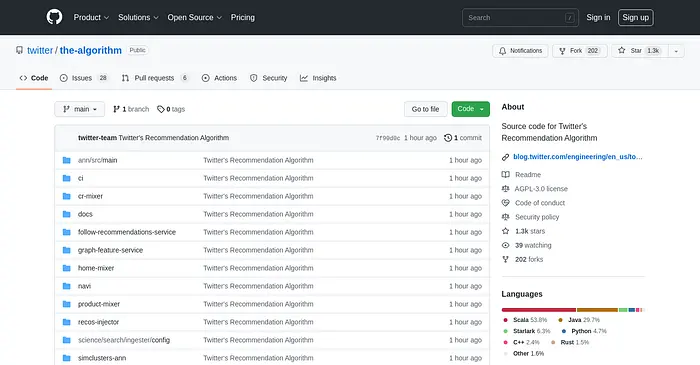Image resolution: width=700 pixels, height=365 pixels.
Task: Expand the star lists dropdown arrow
Action: (x=676, y=51)
